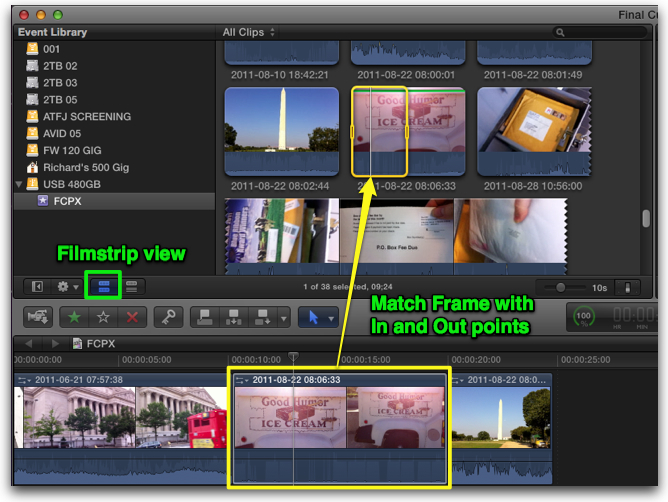Choose the Select arrow tool

click(313, 317)
